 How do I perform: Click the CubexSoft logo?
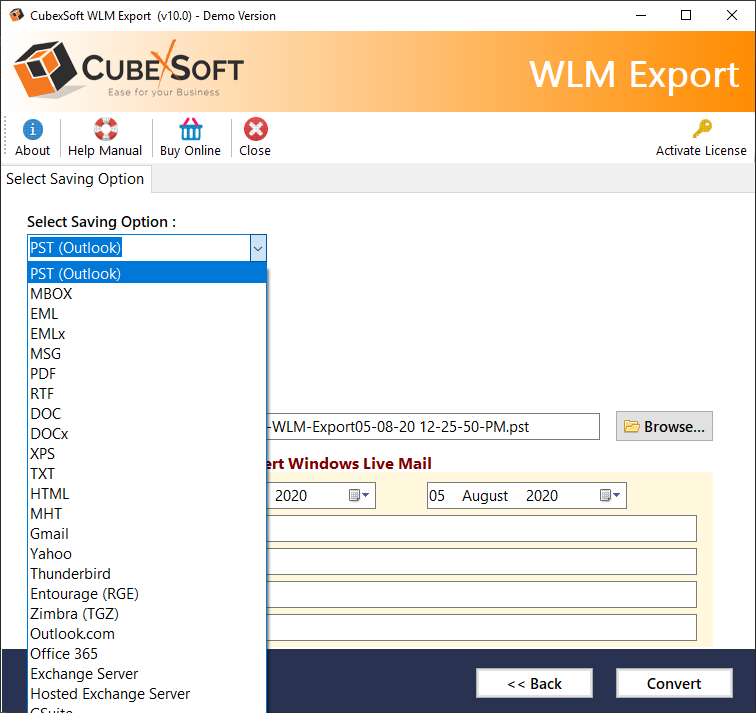point(129,71)
